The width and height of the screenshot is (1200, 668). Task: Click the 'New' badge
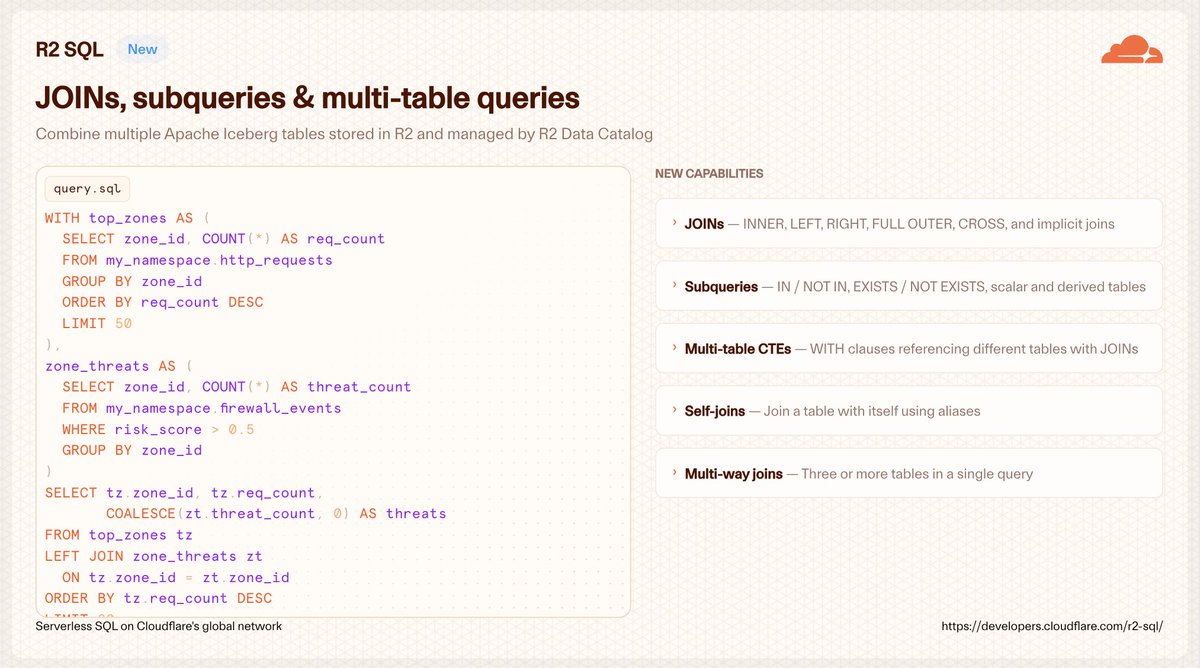[143, 49]
